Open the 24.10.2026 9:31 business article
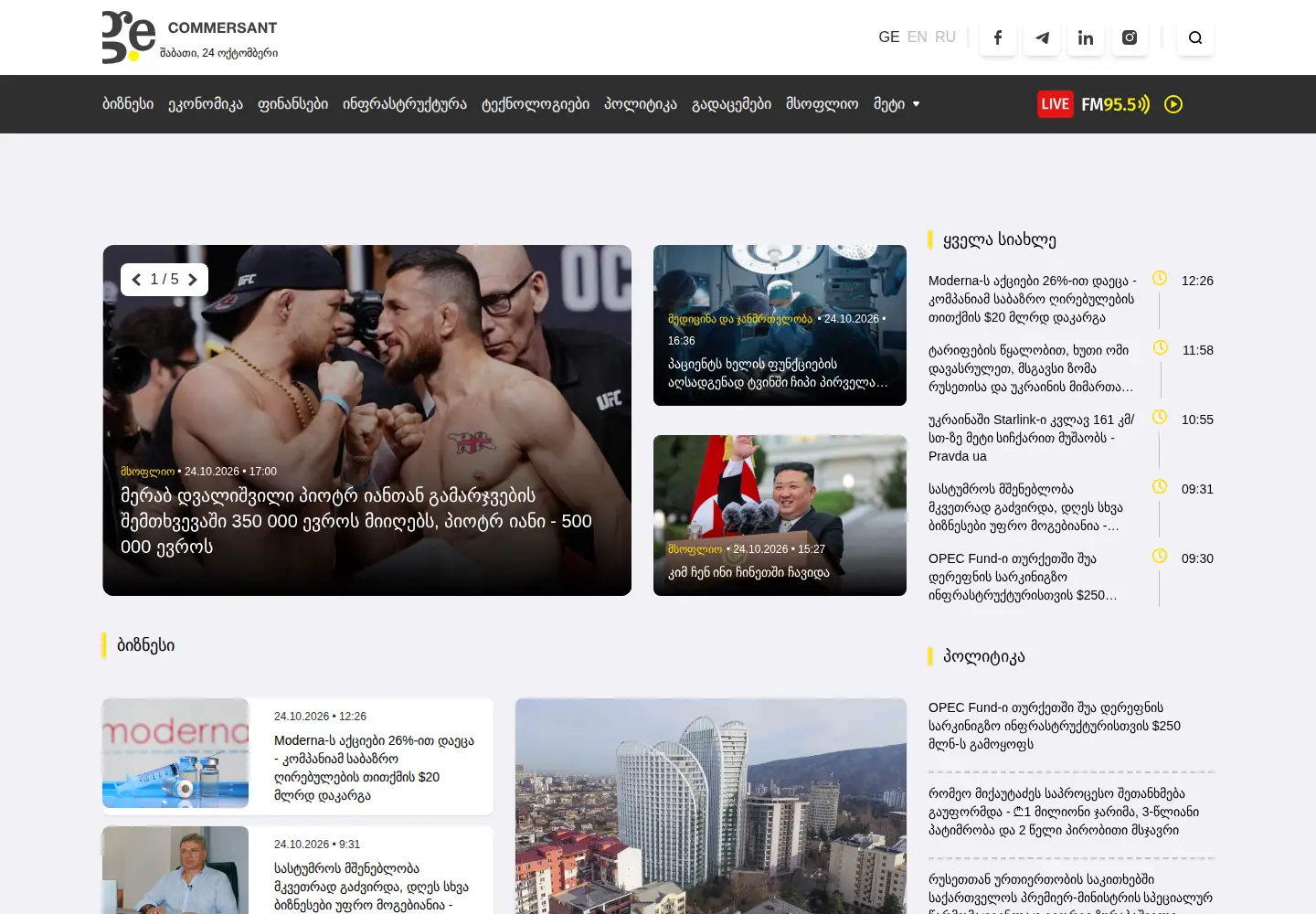Image resolution: width=1316 pixels, height=914 pixels. pos(298,870)
